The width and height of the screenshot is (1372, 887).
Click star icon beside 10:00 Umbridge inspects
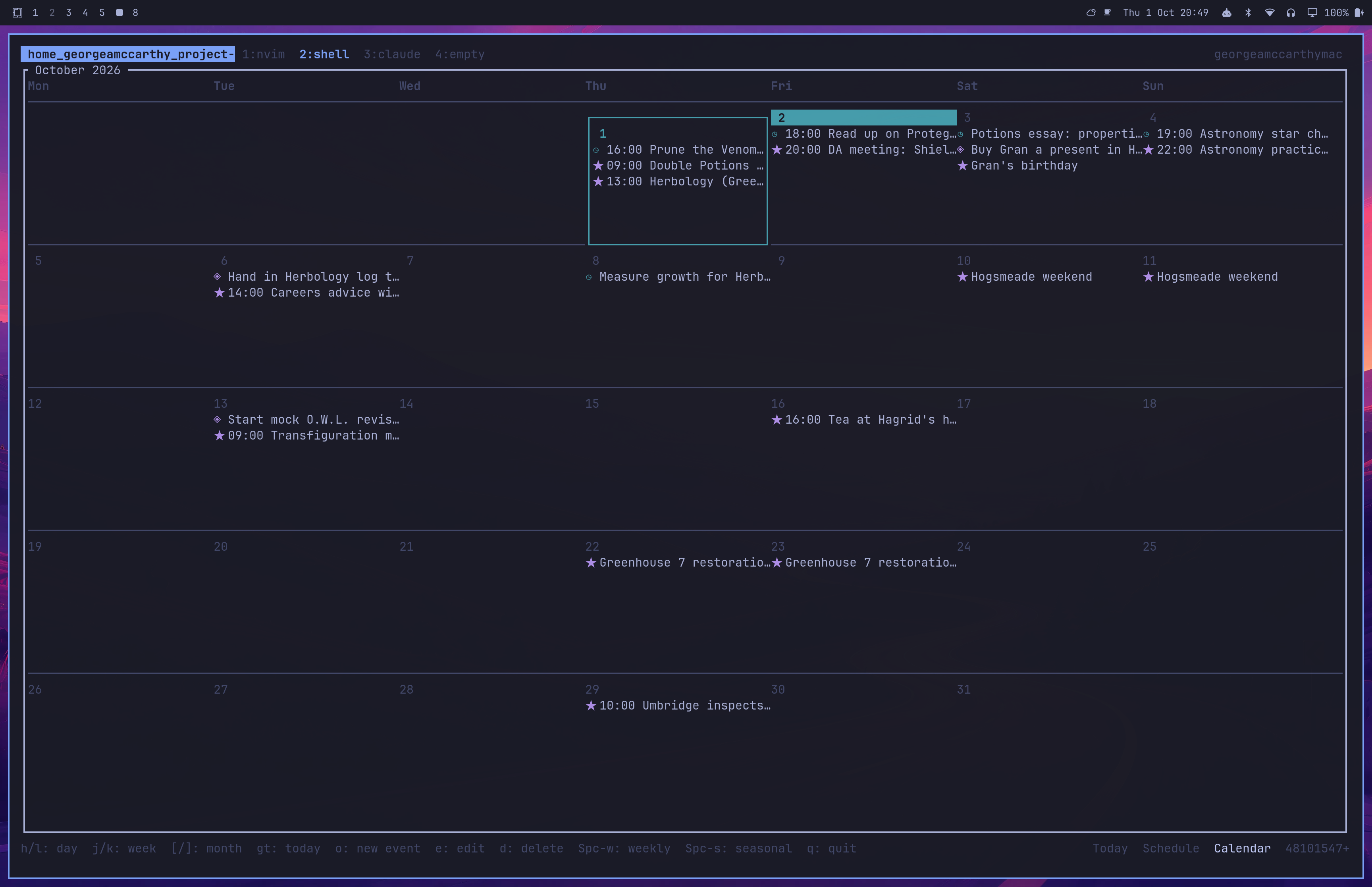591,705
